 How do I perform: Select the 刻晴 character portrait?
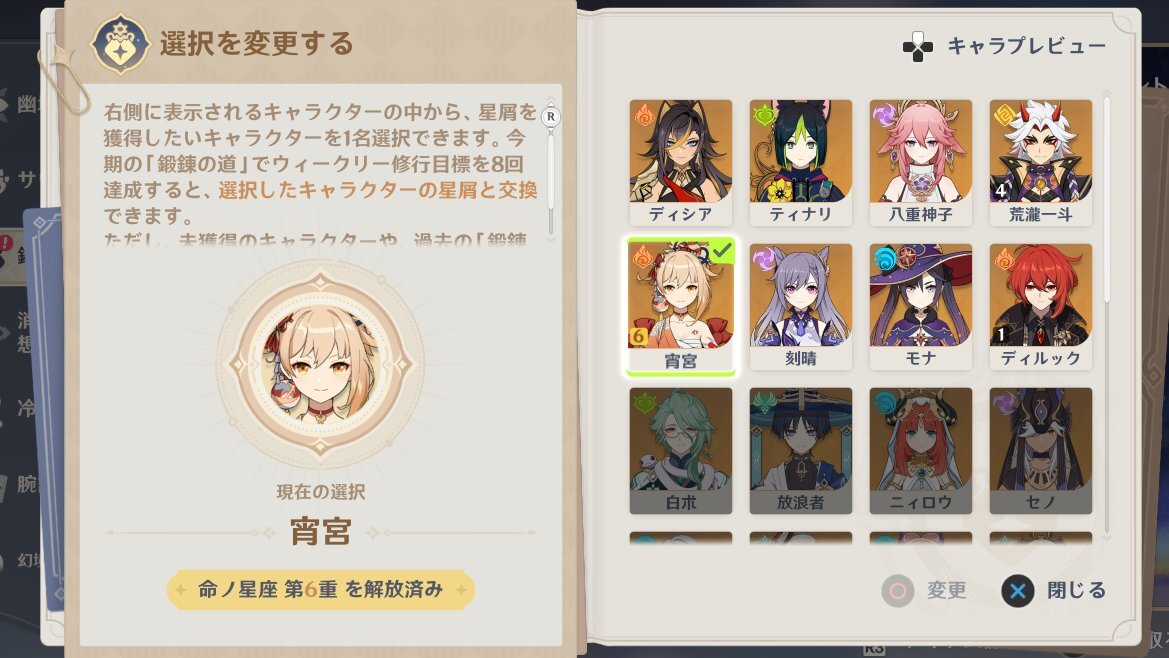click(800, 306)
